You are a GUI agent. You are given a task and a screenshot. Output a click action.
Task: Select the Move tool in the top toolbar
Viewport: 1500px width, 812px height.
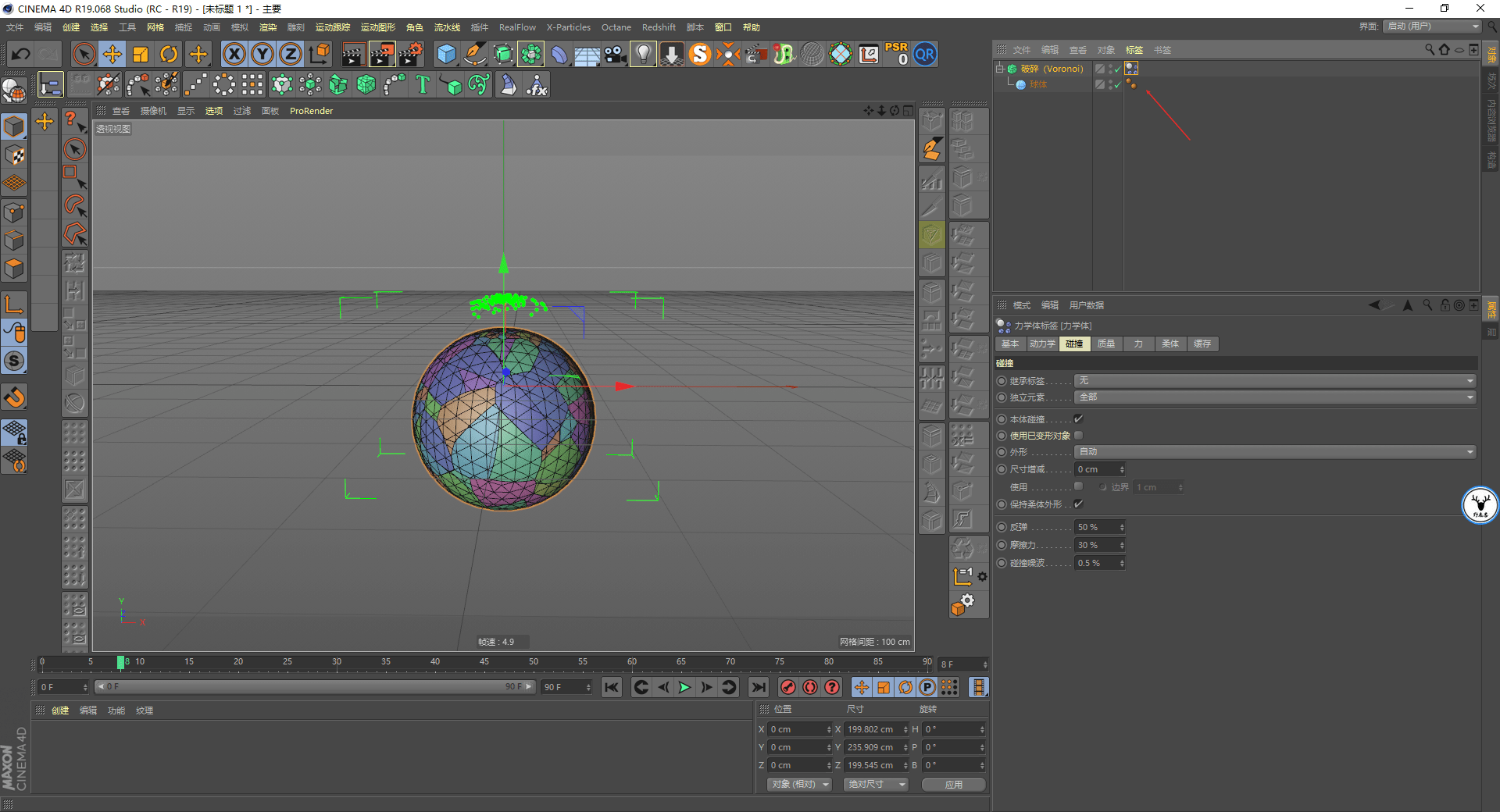pos(112,54)
